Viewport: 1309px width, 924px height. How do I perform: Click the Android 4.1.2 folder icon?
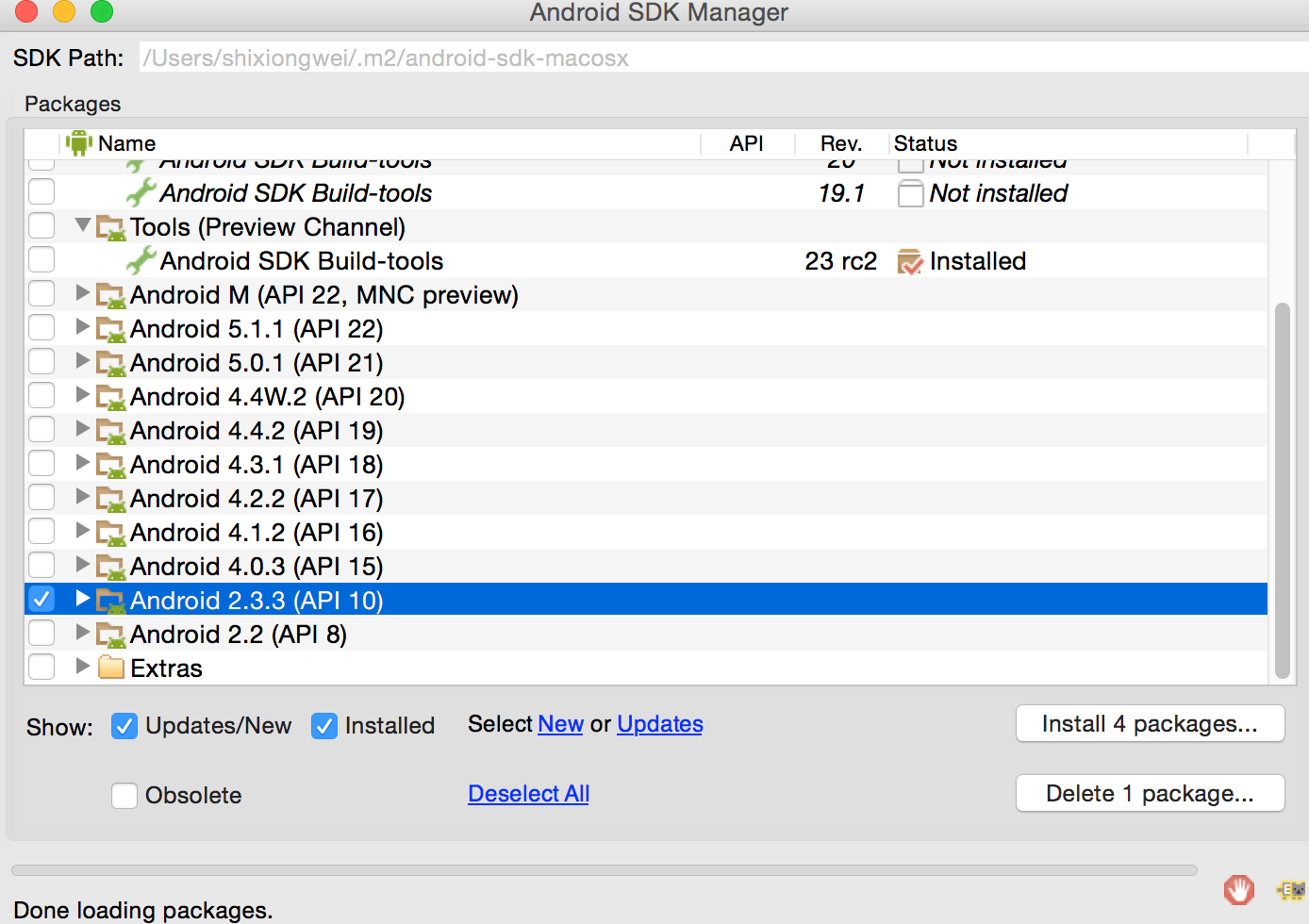111,533
